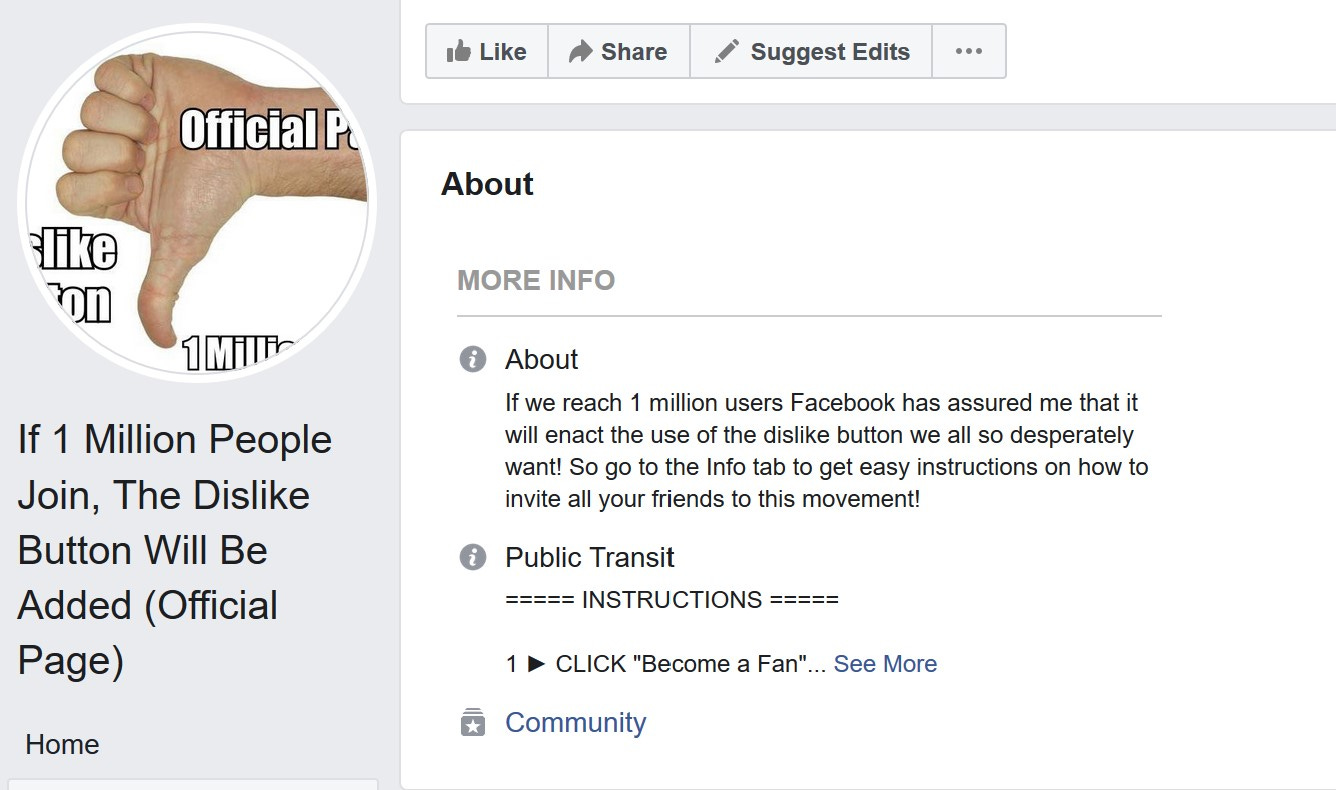Click the bold About panel heading
Image resolution: width=1336 pixels, height=790 pixels.
point(487,184)
